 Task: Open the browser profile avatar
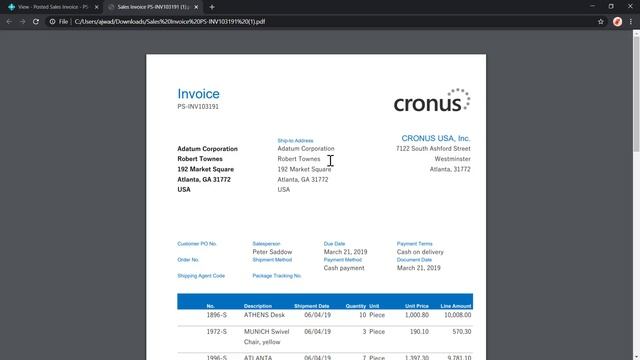click(617, 22)
